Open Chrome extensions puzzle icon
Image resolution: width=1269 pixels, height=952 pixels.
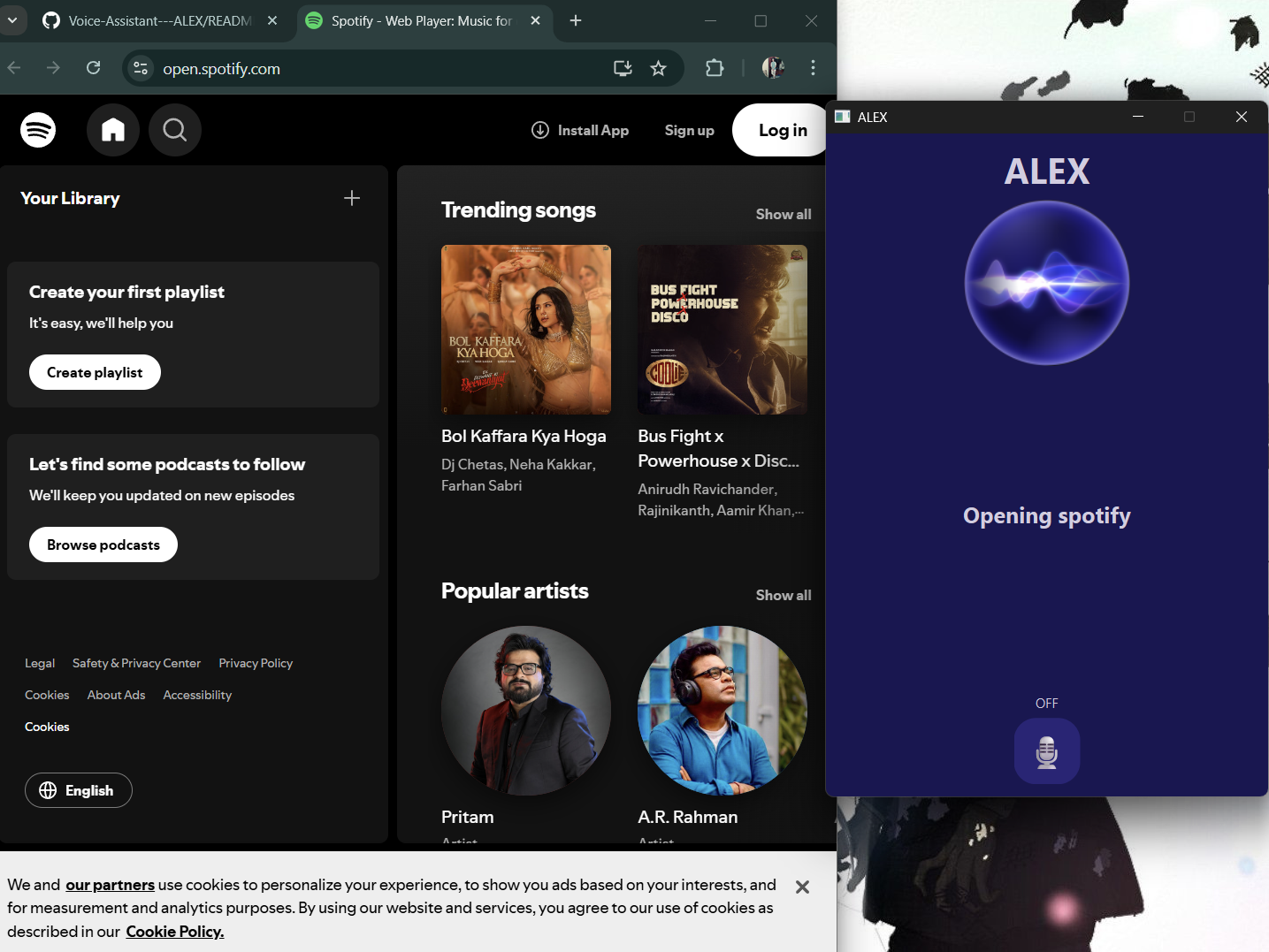click(x=715, y=68)
